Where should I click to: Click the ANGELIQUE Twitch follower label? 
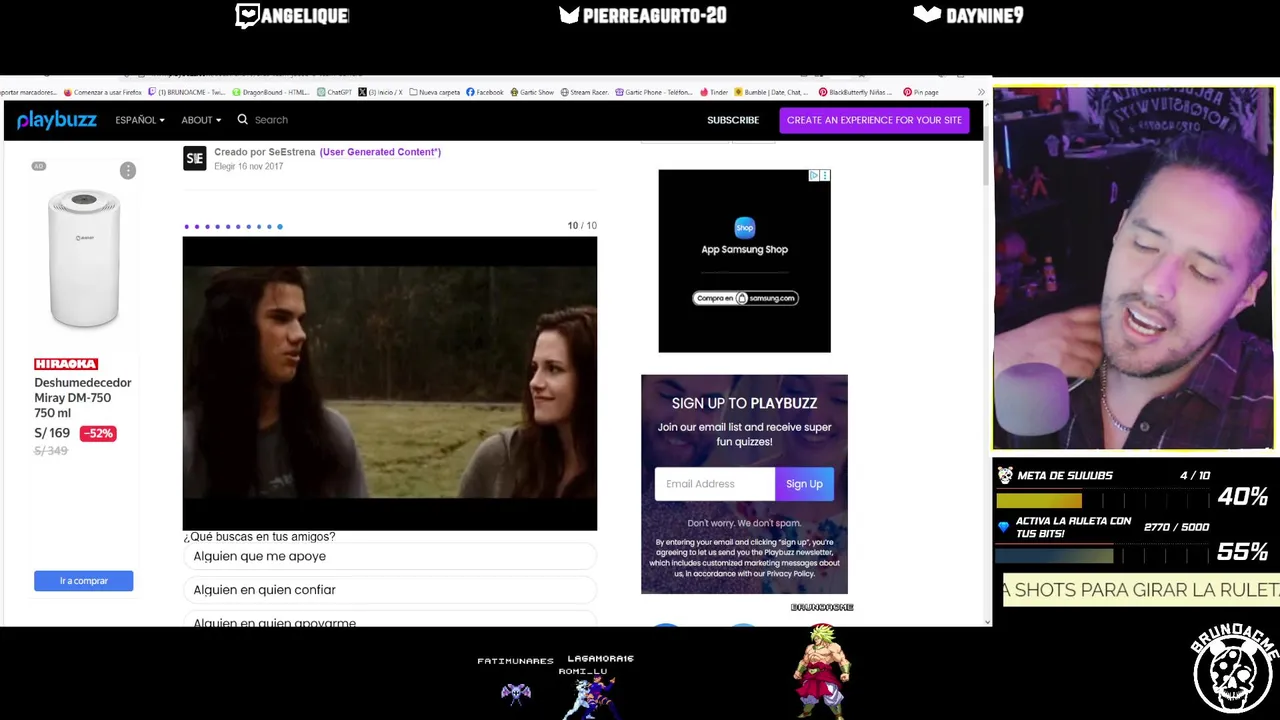tap(292, 15)
